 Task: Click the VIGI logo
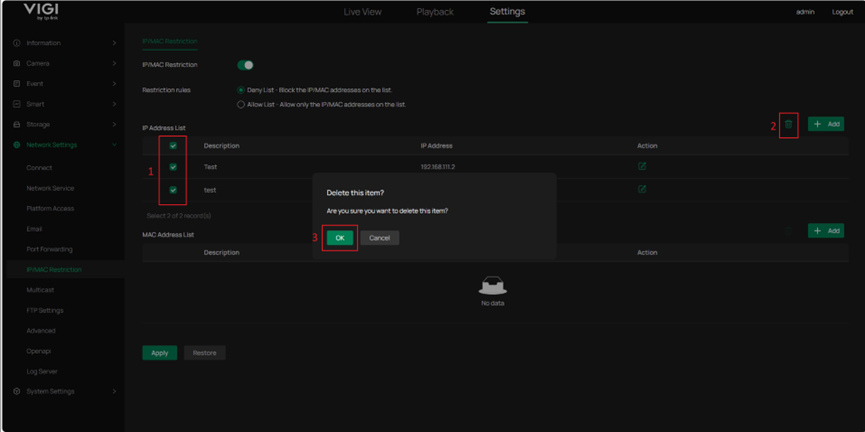(41, 11)
